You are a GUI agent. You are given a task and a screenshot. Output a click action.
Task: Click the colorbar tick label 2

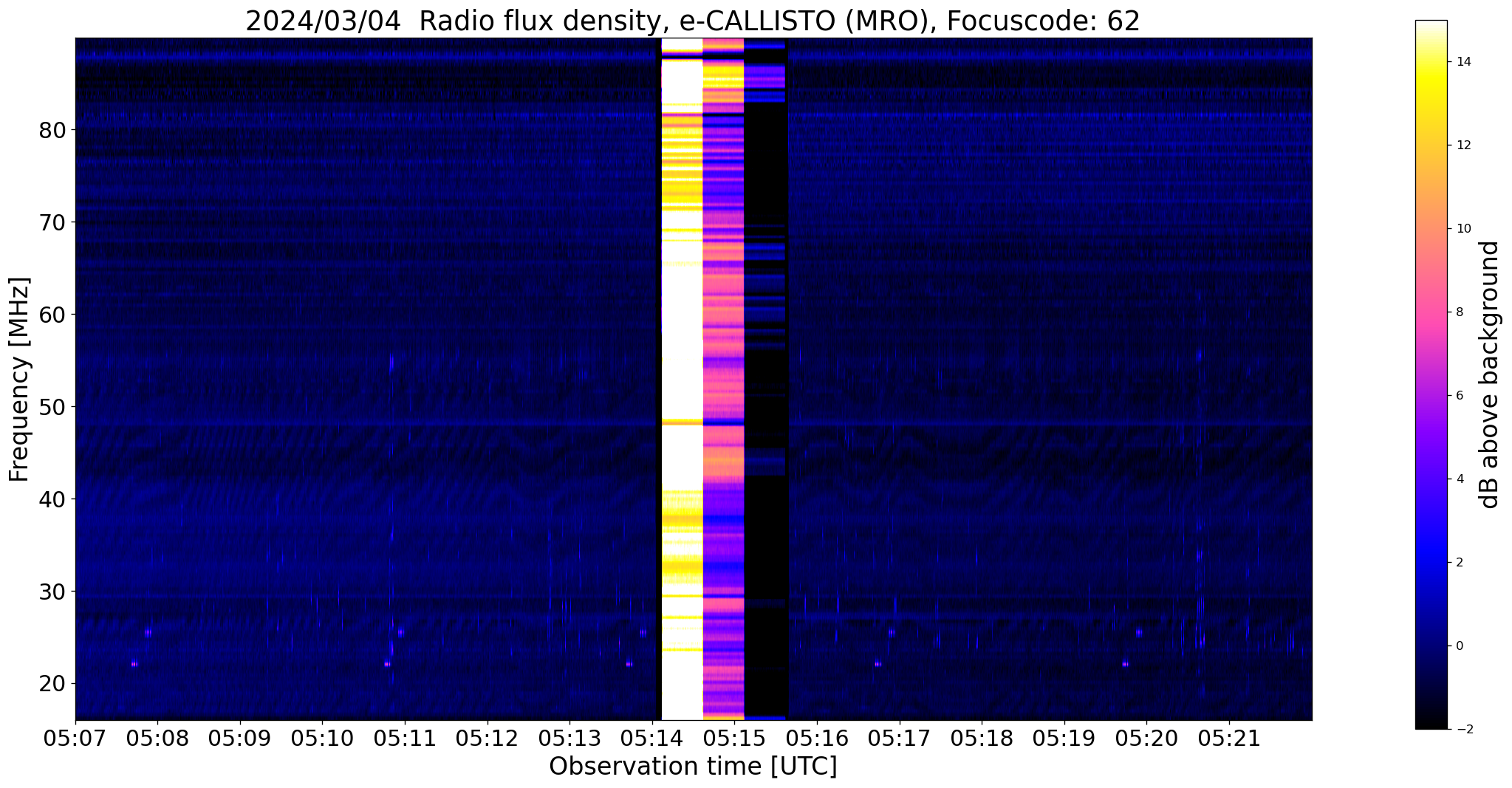coord(1458,563)
